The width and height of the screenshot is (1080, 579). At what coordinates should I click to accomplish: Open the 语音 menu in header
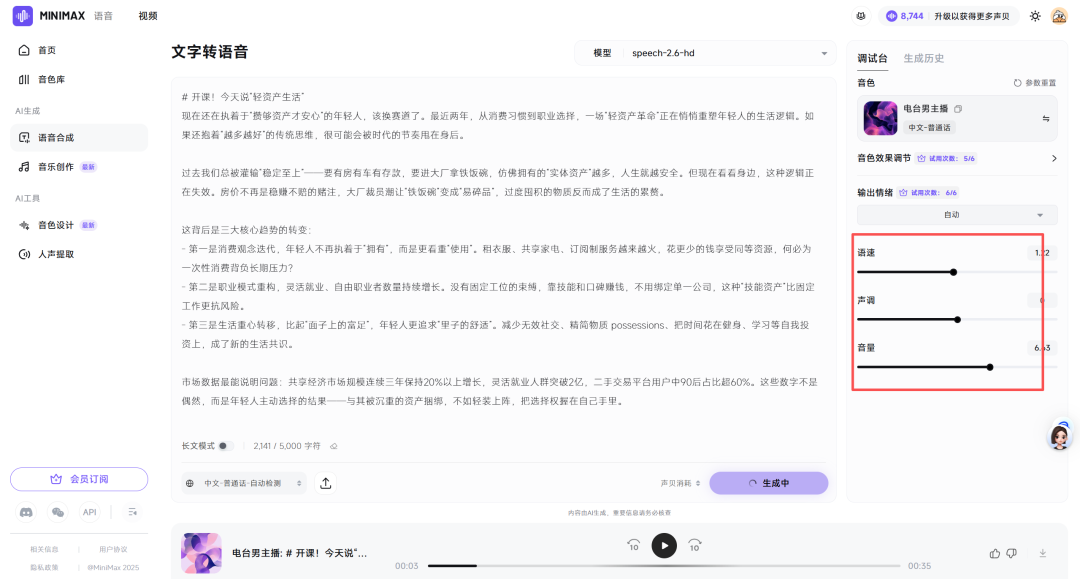[x=103, y=16]
